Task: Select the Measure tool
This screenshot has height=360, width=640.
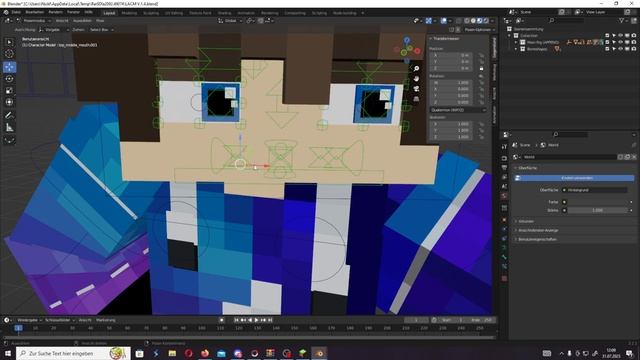Action: [x=9, y=127]
